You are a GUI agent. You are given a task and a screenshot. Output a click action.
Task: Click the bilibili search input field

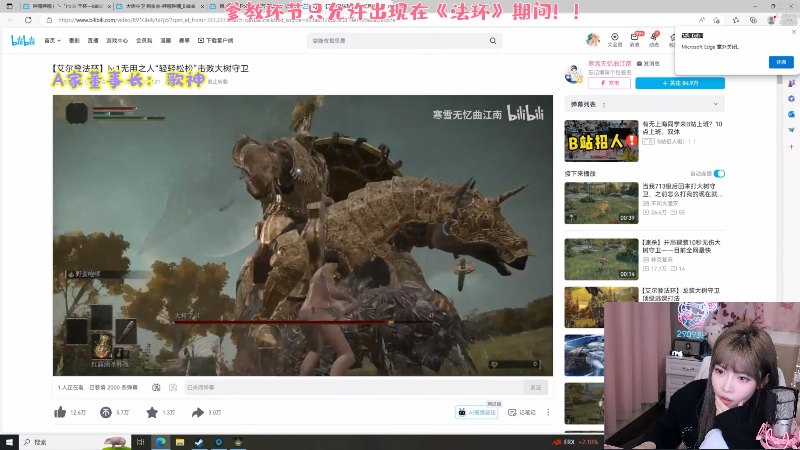398,40
